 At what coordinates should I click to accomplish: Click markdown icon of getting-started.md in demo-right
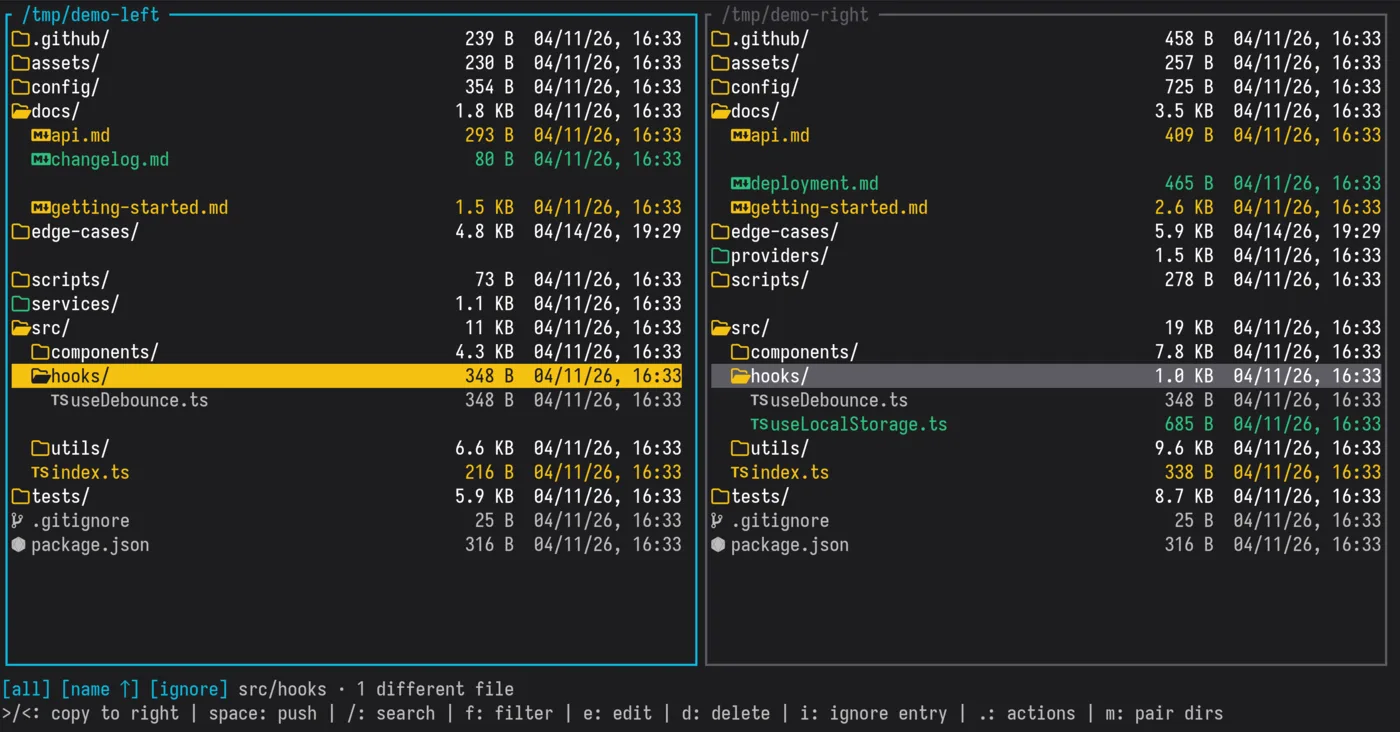740,208
